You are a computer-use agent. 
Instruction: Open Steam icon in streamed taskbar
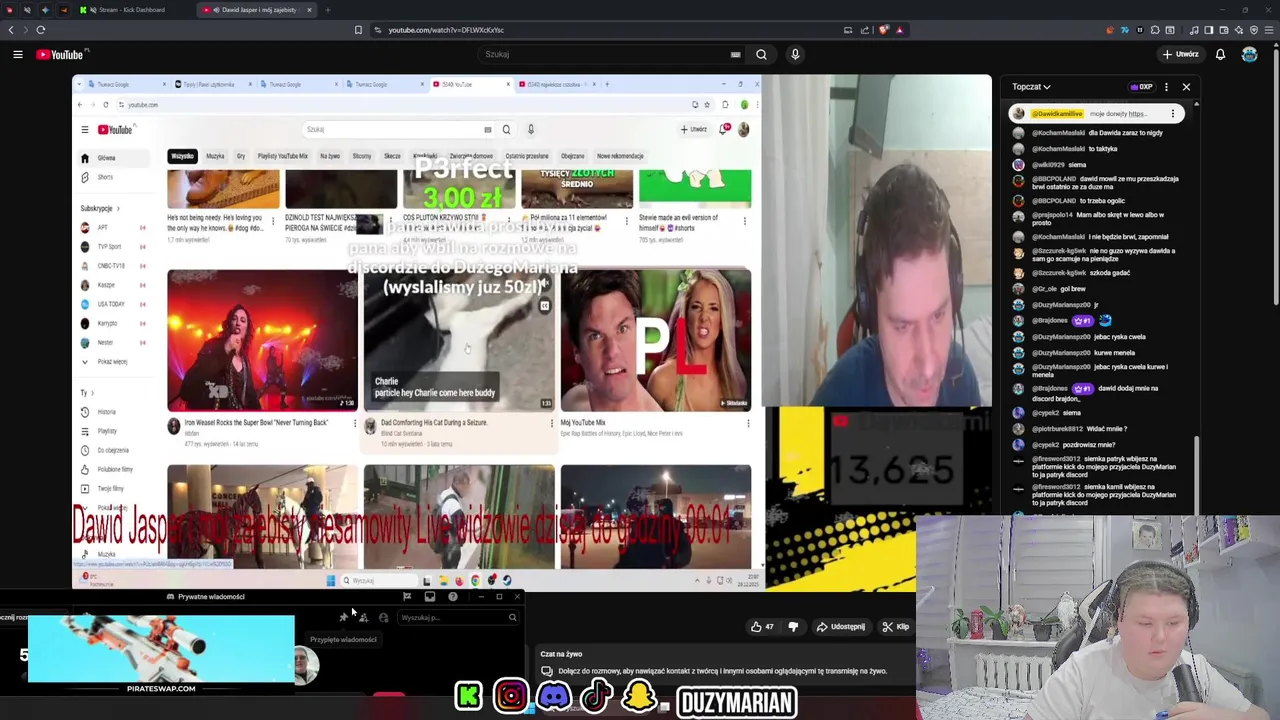point(507,580)
